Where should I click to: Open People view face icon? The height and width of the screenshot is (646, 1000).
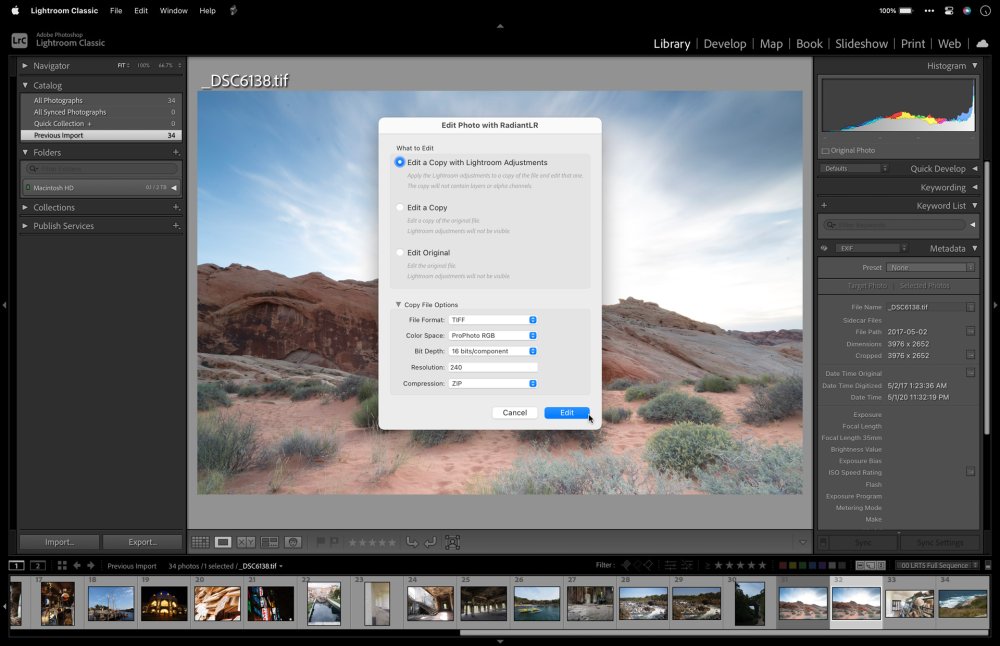tap(293, 542)
